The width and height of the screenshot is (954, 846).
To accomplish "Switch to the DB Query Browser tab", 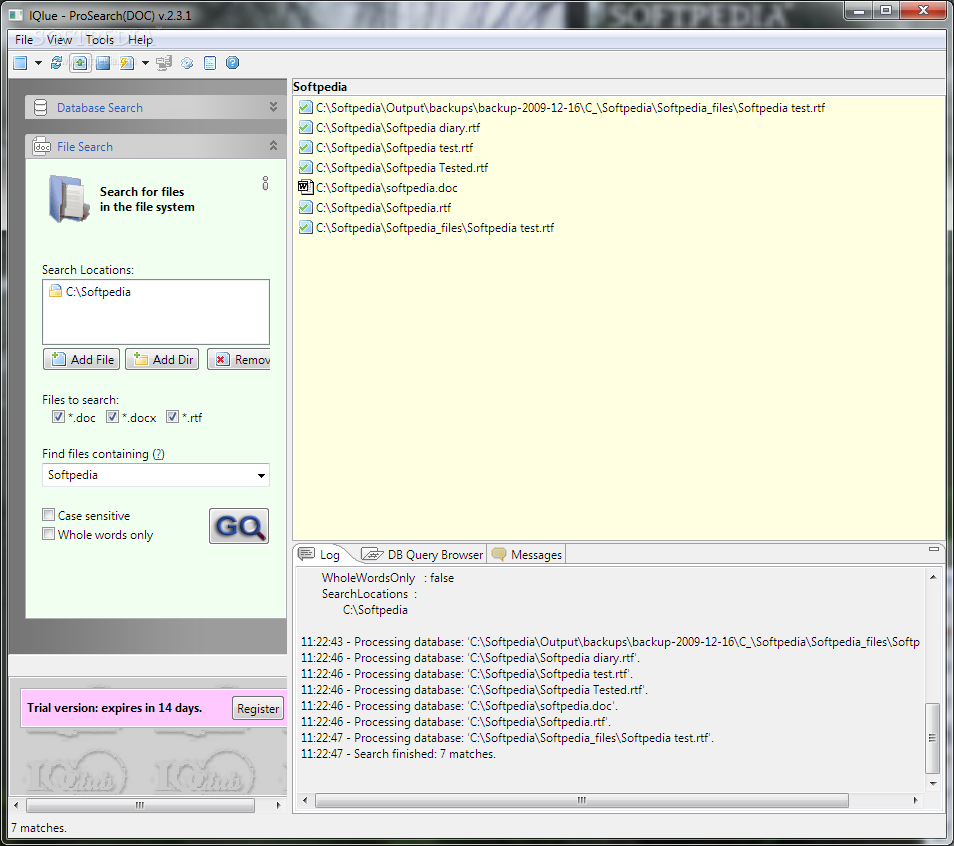I will (422, 554).
